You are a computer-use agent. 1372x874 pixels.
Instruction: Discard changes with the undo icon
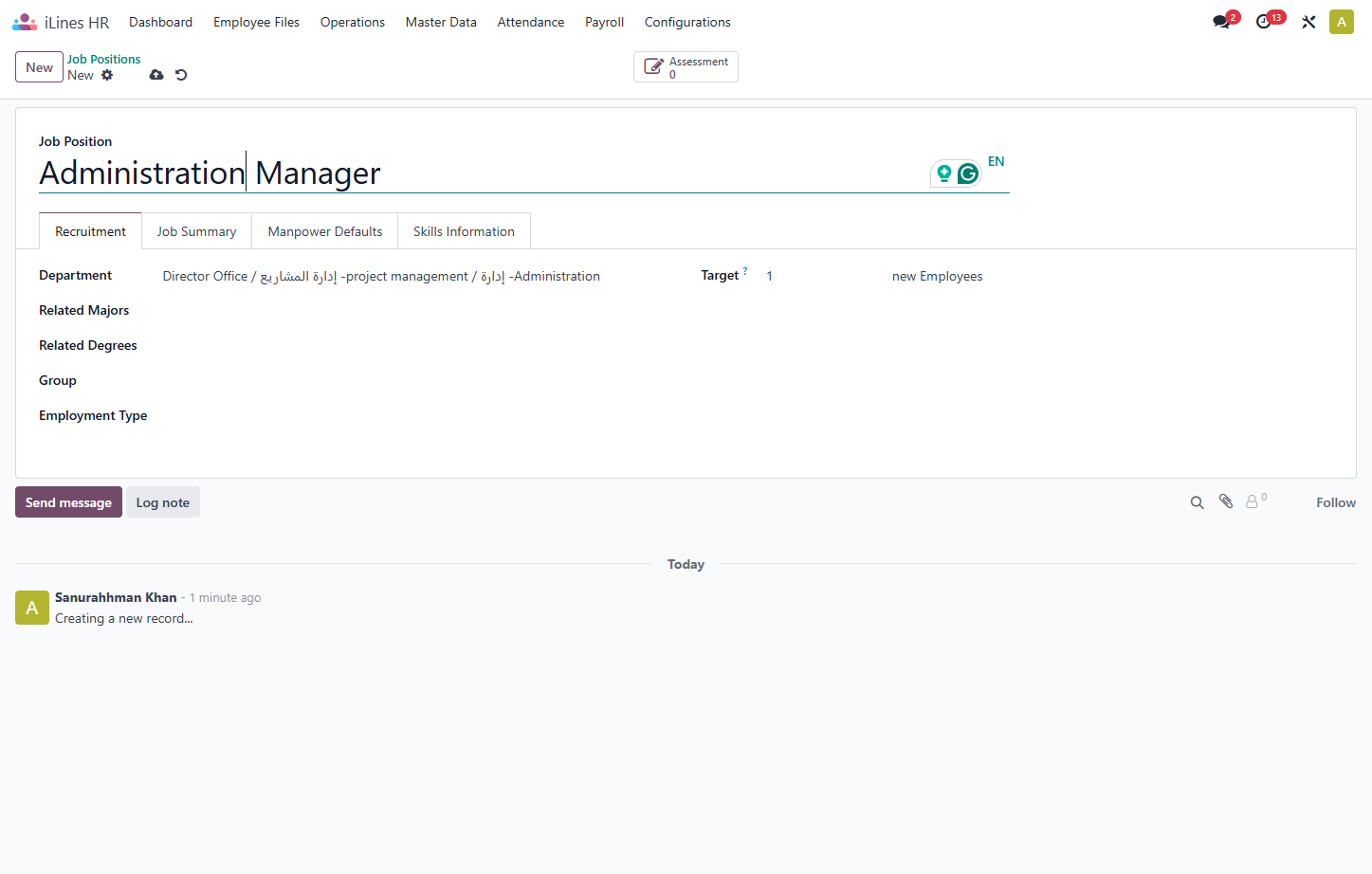coord(181,75)
